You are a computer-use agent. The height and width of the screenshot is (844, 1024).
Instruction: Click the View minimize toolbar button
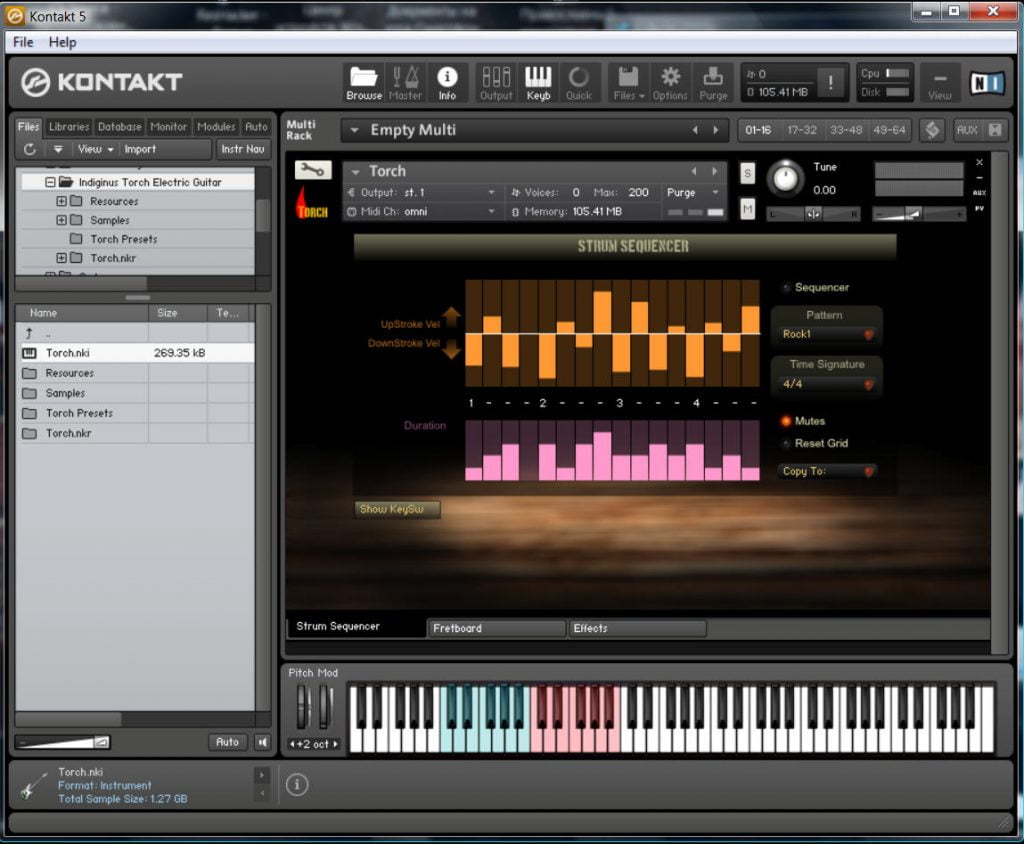(x=940, y=83)
